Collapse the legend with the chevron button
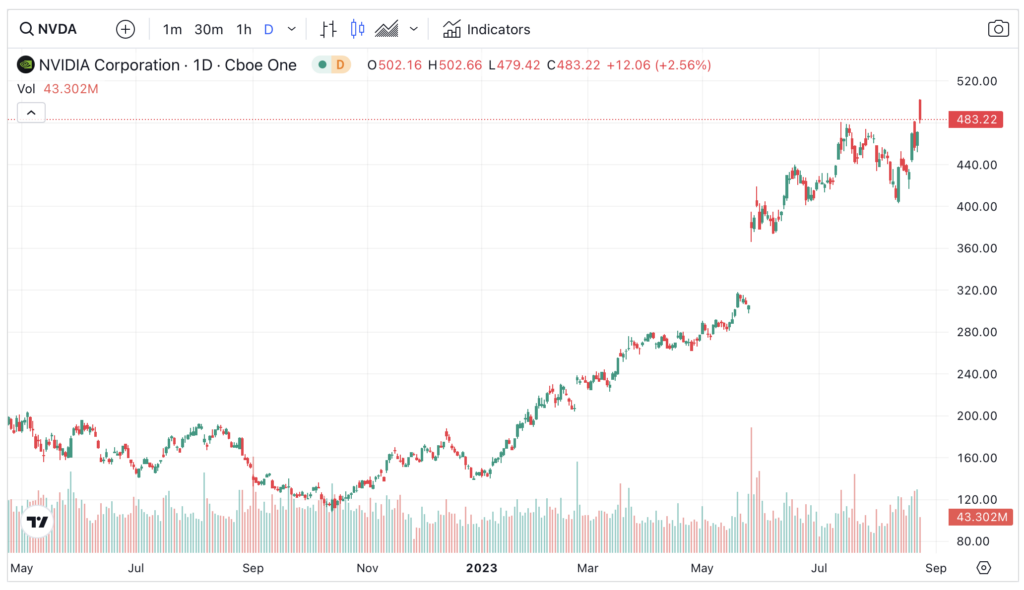Image resolution: width=1024 pixels, height=590 pixels. click(x=31, y=112)
